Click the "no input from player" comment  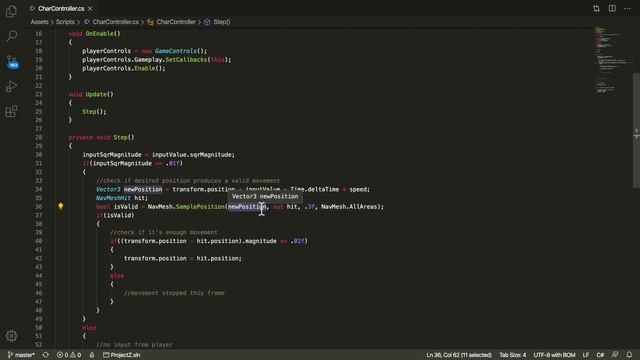pos(134,345)
